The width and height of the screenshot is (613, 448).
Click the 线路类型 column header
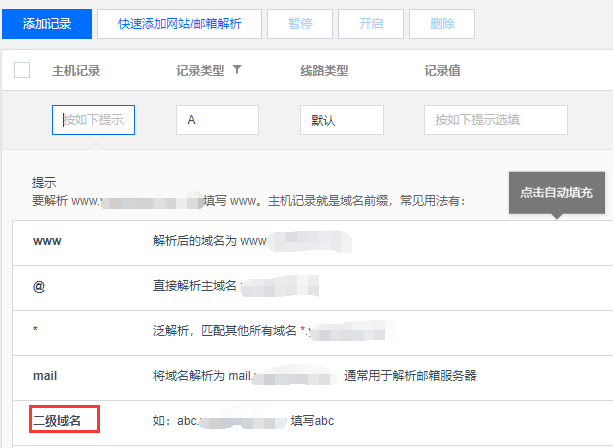324,71
